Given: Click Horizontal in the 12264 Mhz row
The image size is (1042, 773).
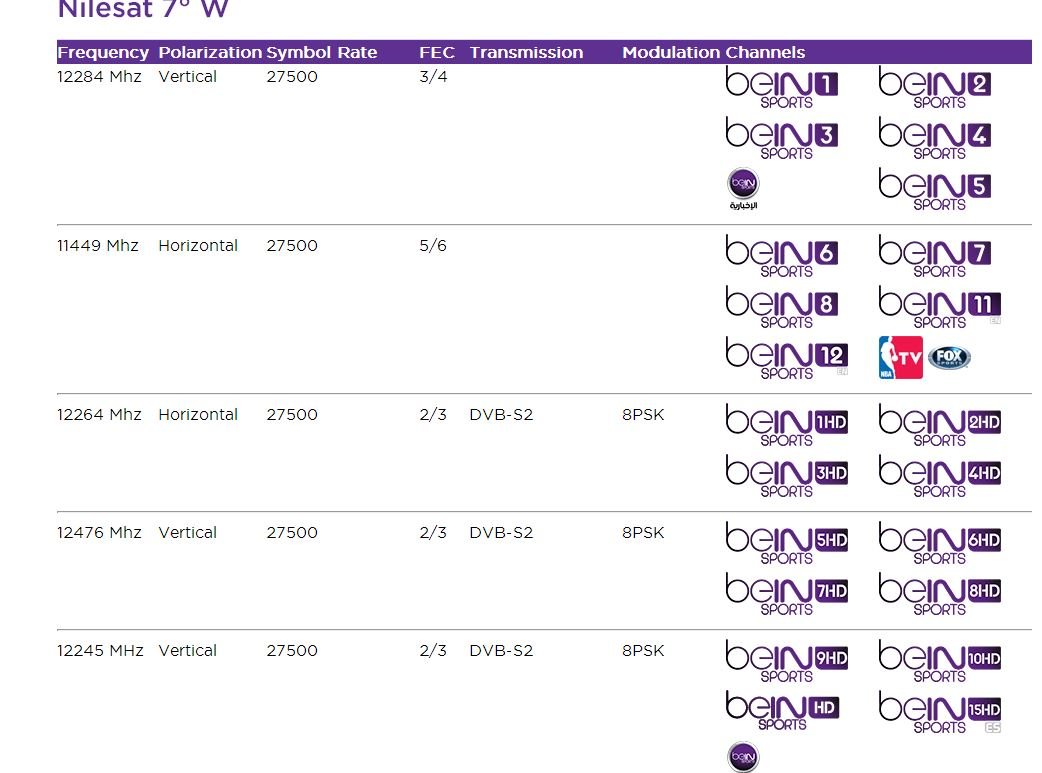Looking at the screenshot, I should [x=198, y=414].
